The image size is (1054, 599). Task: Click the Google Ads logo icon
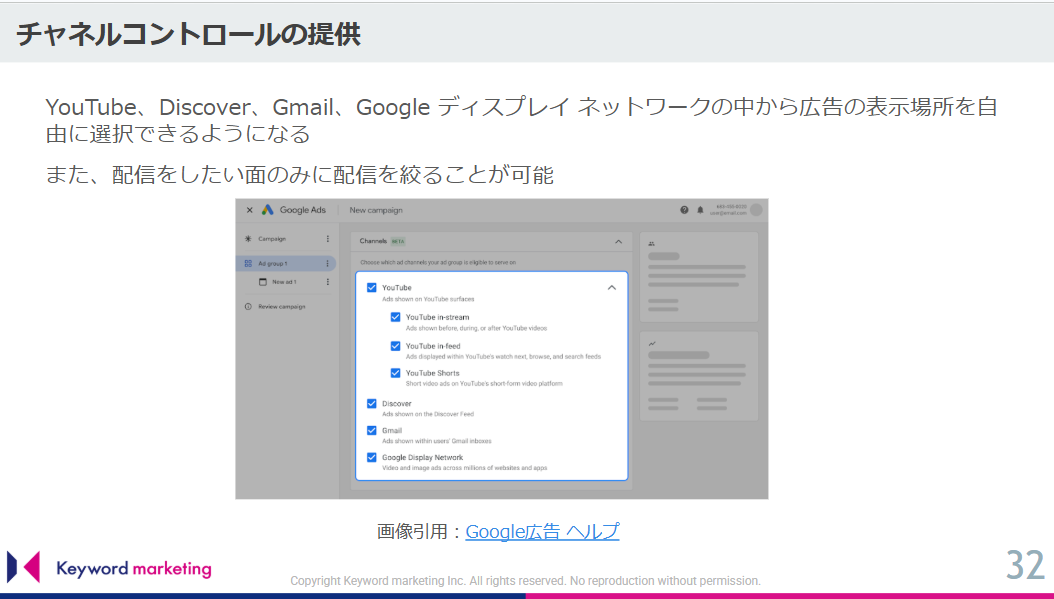pos(268,210)
